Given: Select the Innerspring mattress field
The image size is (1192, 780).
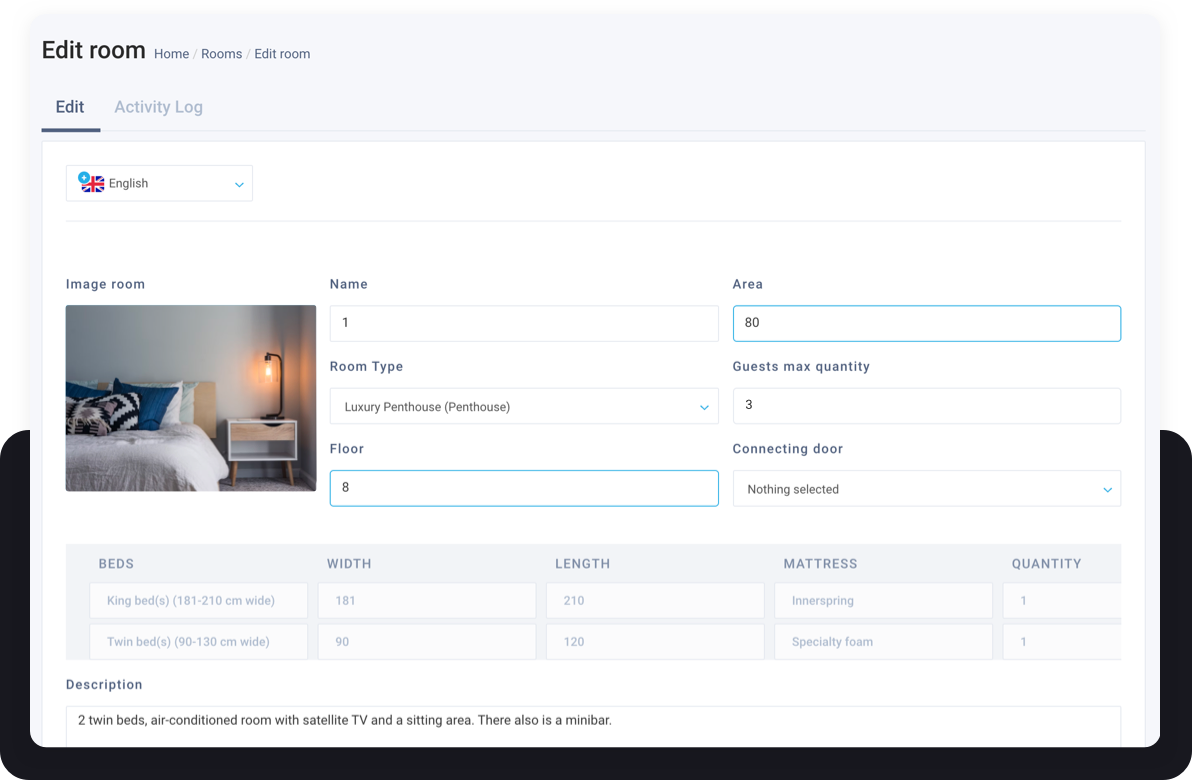Looking at the screenshot, I should coord(883,601).
